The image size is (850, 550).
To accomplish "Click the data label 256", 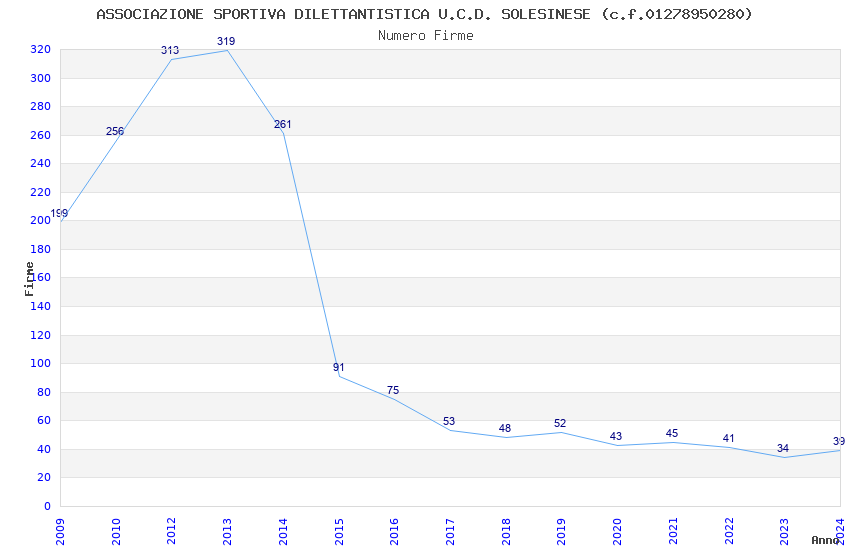I will coord(115,131).
